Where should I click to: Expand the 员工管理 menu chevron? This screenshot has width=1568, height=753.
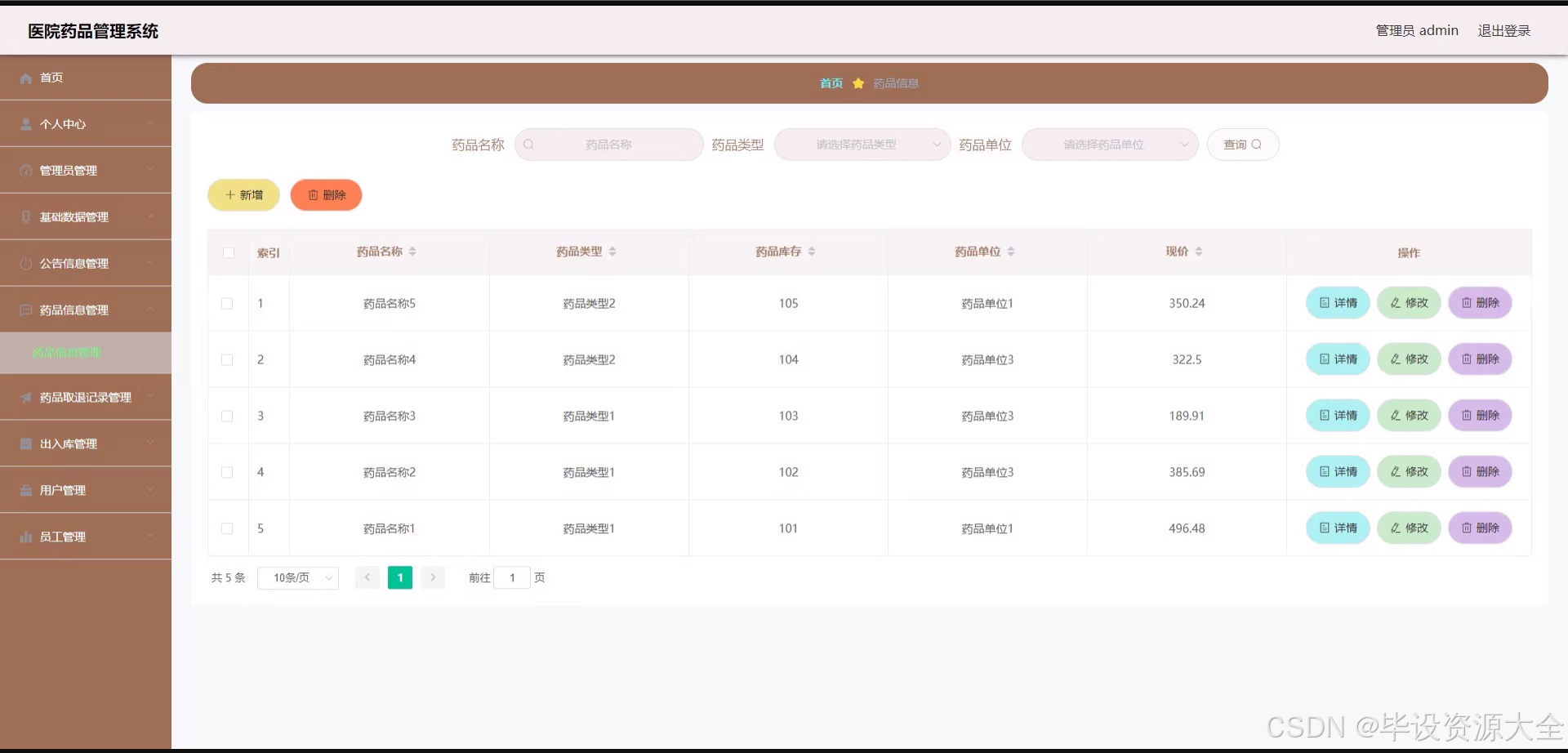(x=150, y=537)
